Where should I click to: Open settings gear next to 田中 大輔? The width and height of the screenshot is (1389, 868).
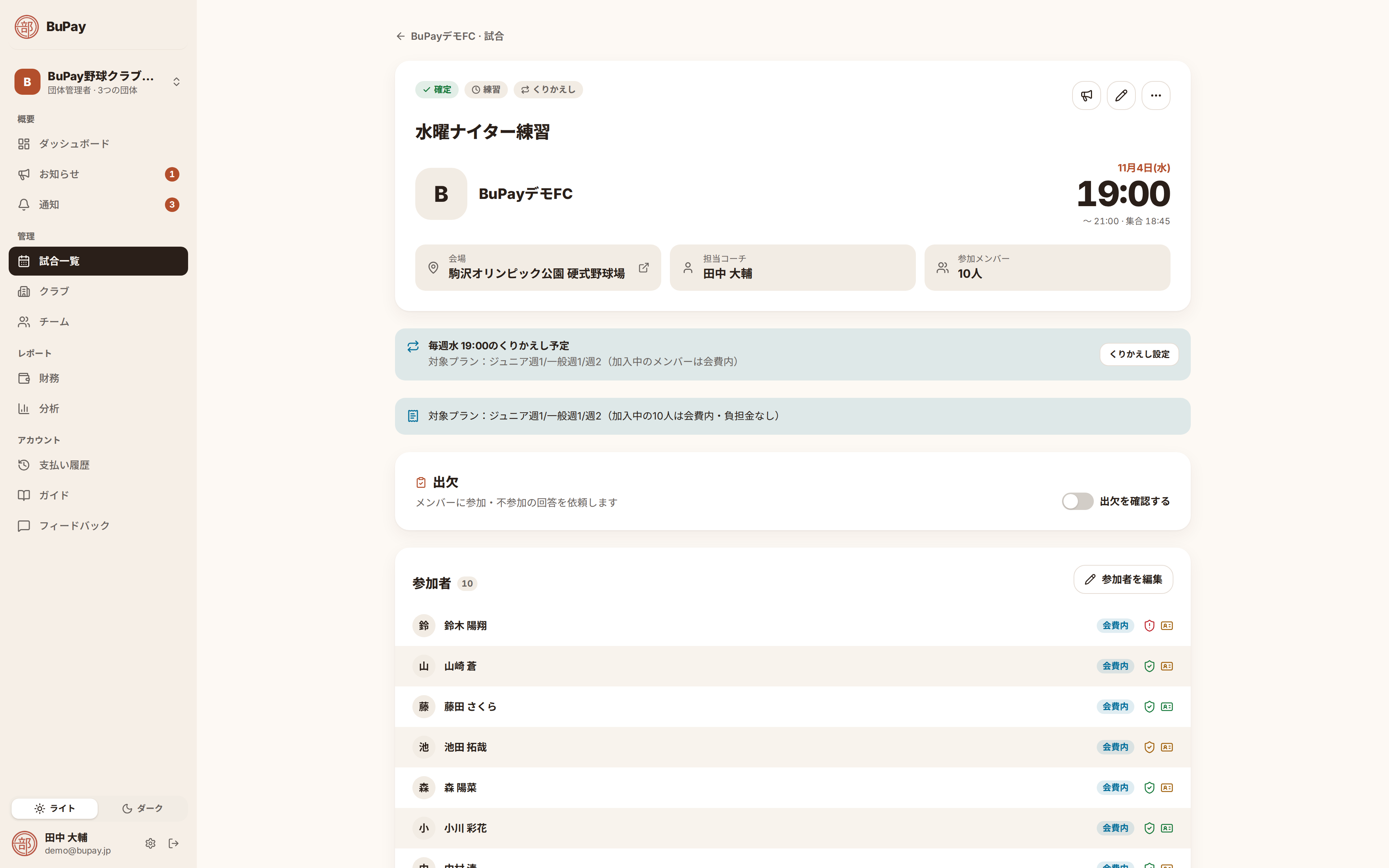coord(150,843)
